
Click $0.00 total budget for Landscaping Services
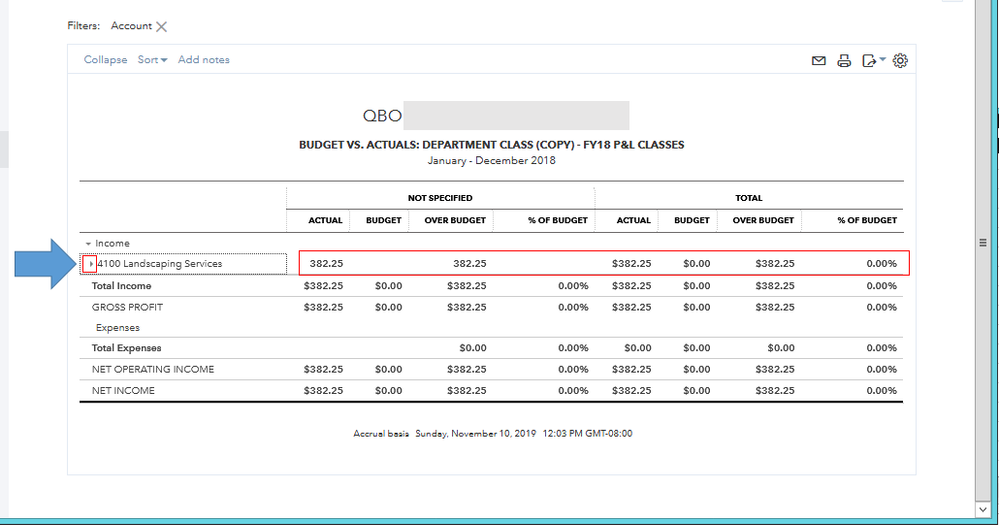point(696,263)
